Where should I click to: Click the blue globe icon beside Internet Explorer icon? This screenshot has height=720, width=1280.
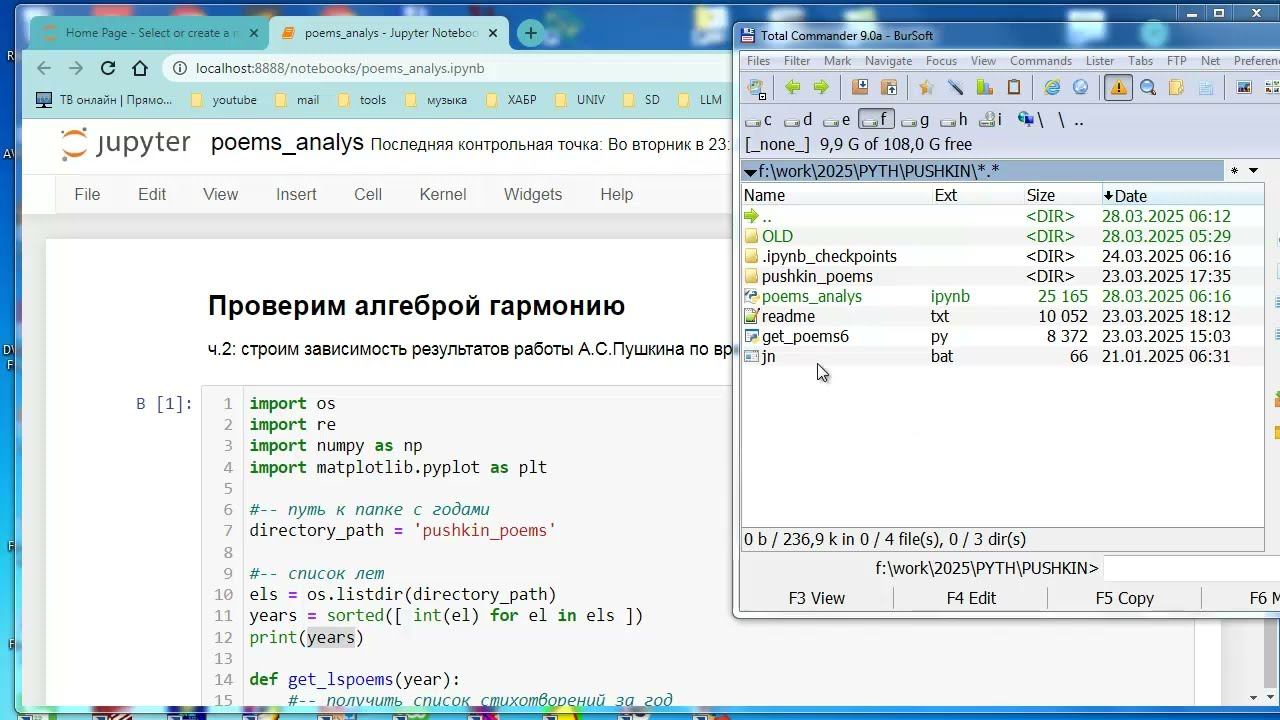point(1080,88)
